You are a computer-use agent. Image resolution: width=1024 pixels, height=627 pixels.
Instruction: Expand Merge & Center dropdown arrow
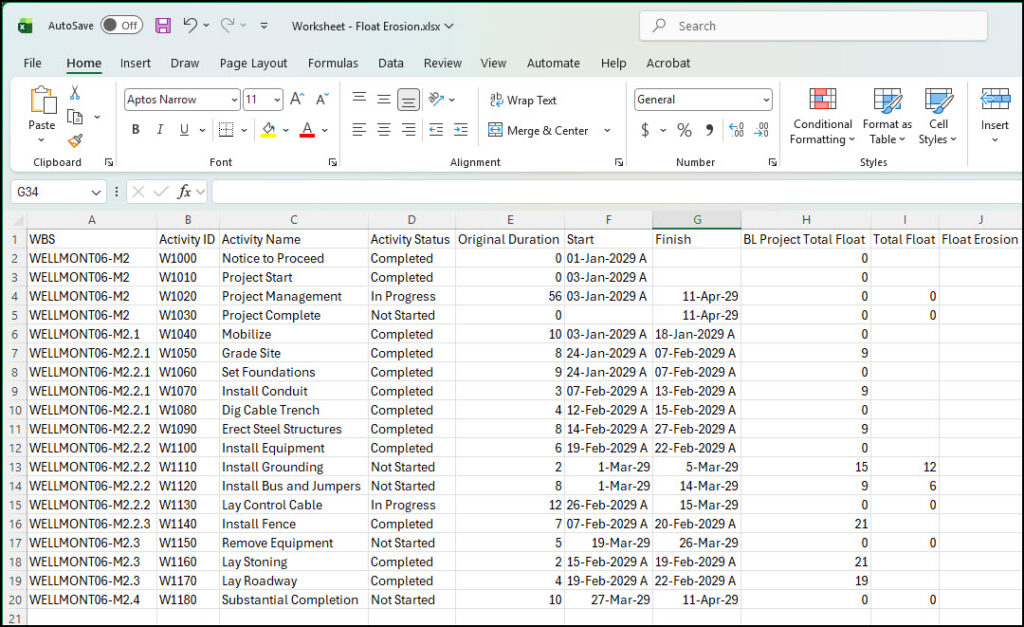[607, 130]
